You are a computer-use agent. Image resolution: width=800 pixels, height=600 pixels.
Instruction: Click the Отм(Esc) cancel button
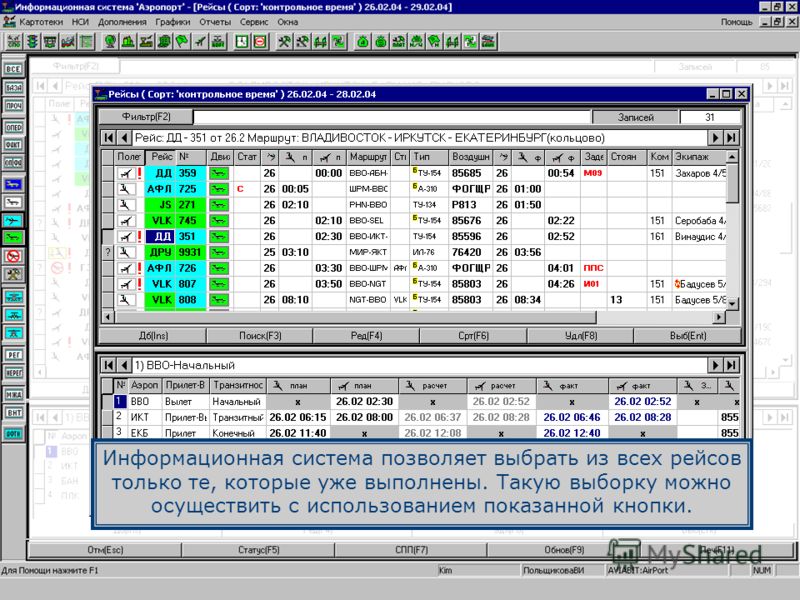105,550
